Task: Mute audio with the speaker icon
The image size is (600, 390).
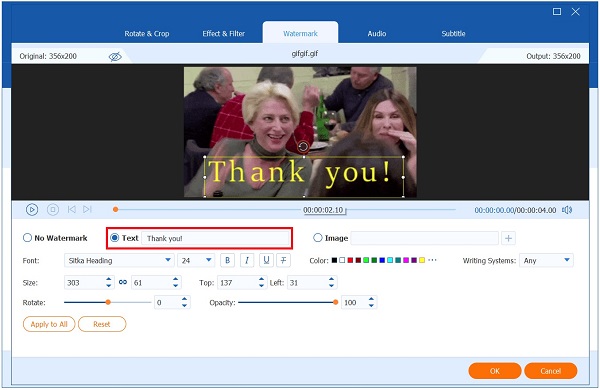Action: pos(567,210)
